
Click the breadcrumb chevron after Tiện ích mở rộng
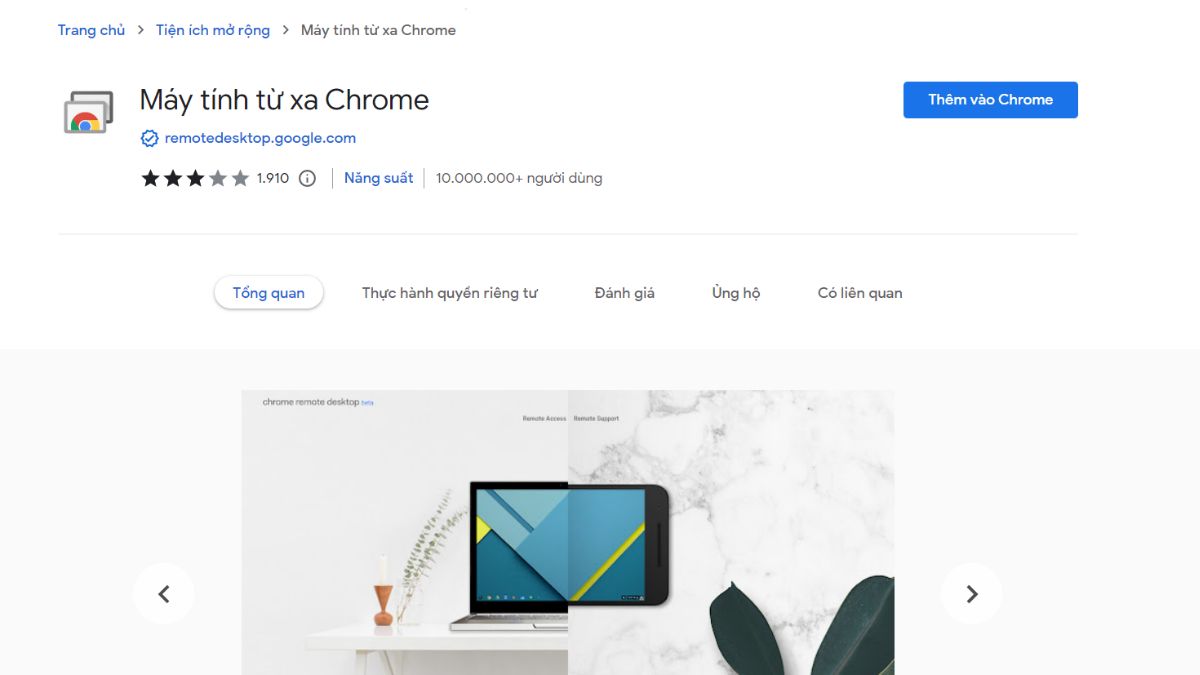(x=286, y=31)
